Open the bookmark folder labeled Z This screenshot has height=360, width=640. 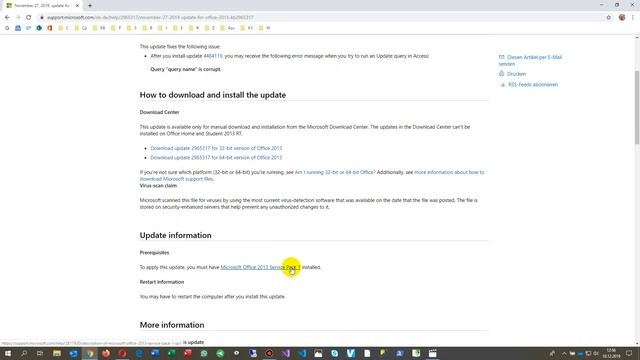point(210,28)
